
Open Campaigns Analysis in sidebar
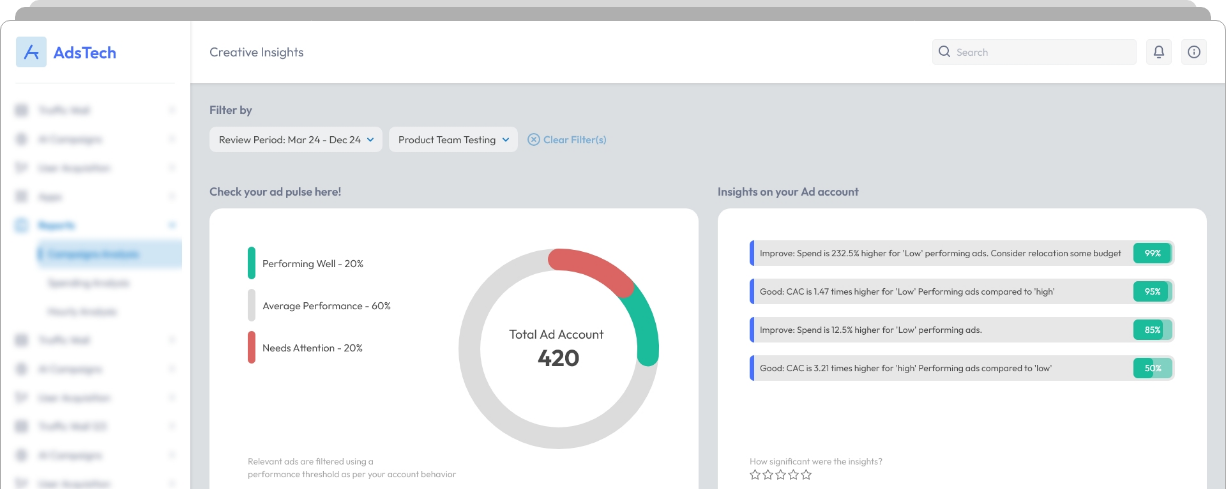tap(94, 255)
